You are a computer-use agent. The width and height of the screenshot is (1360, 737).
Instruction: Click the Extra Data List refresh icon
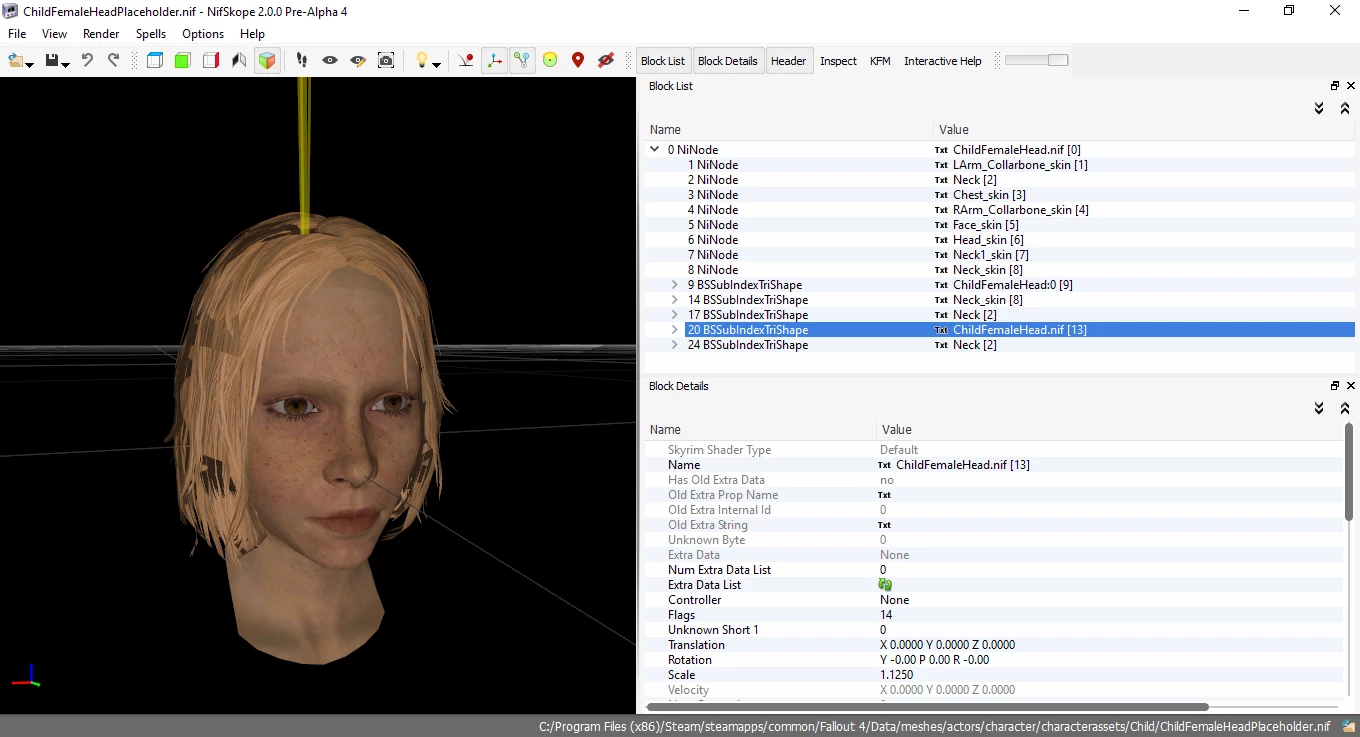885,585
